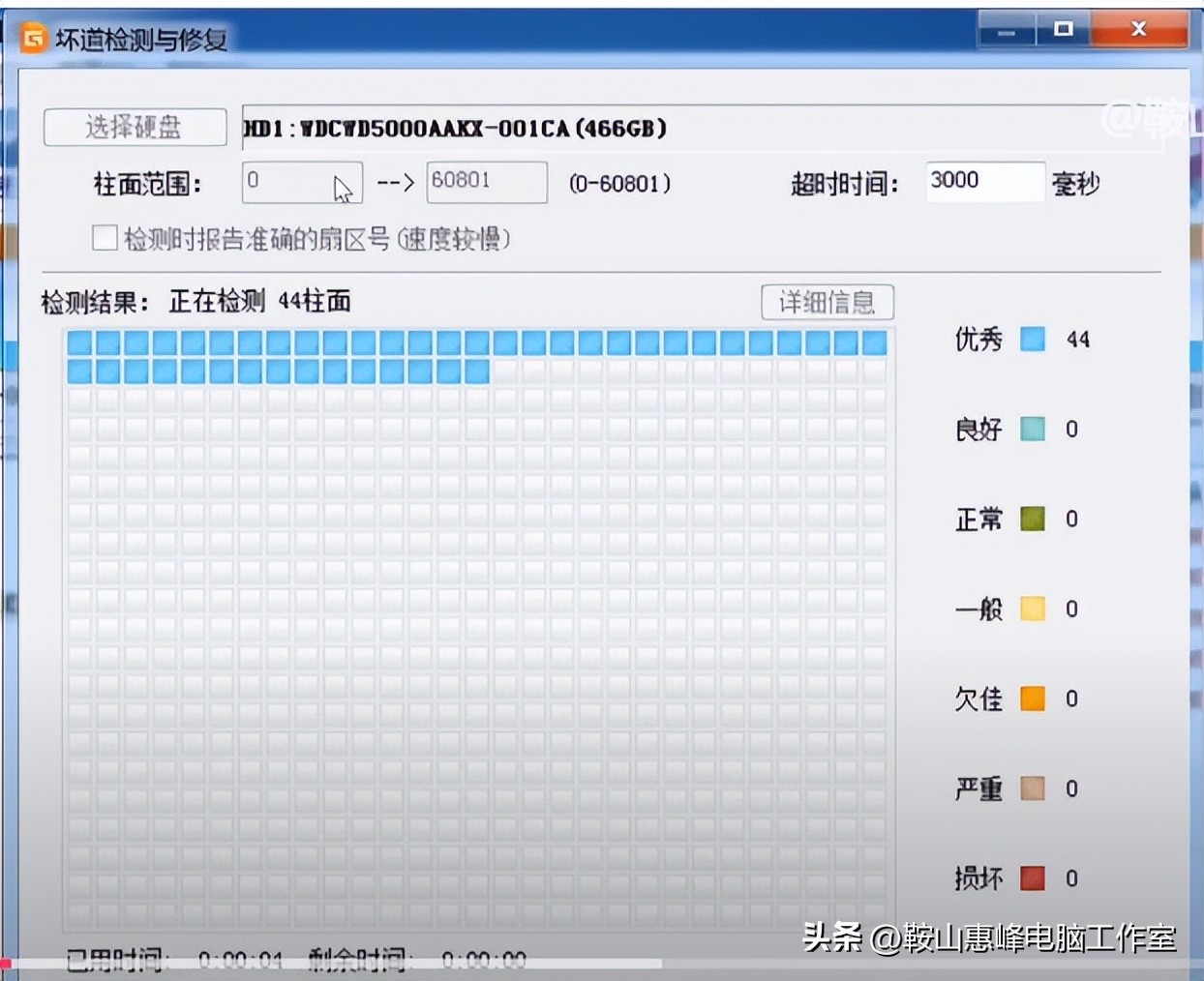Open 详细信息 details panel
The width and height of the screenshot is (1204, 981).
coord(828,302)
